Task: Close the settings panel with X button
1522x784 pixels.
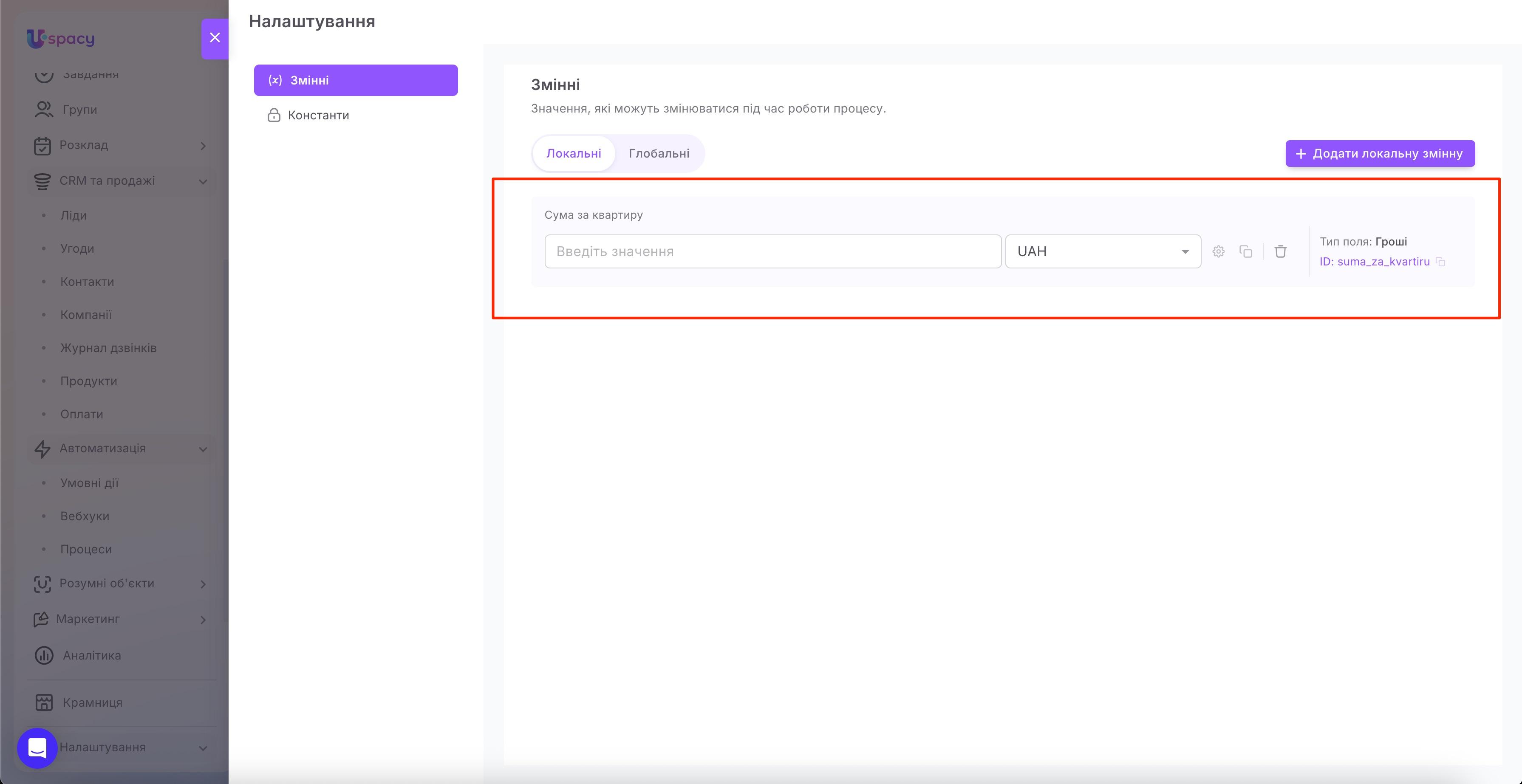Action: tap(215, 38)
